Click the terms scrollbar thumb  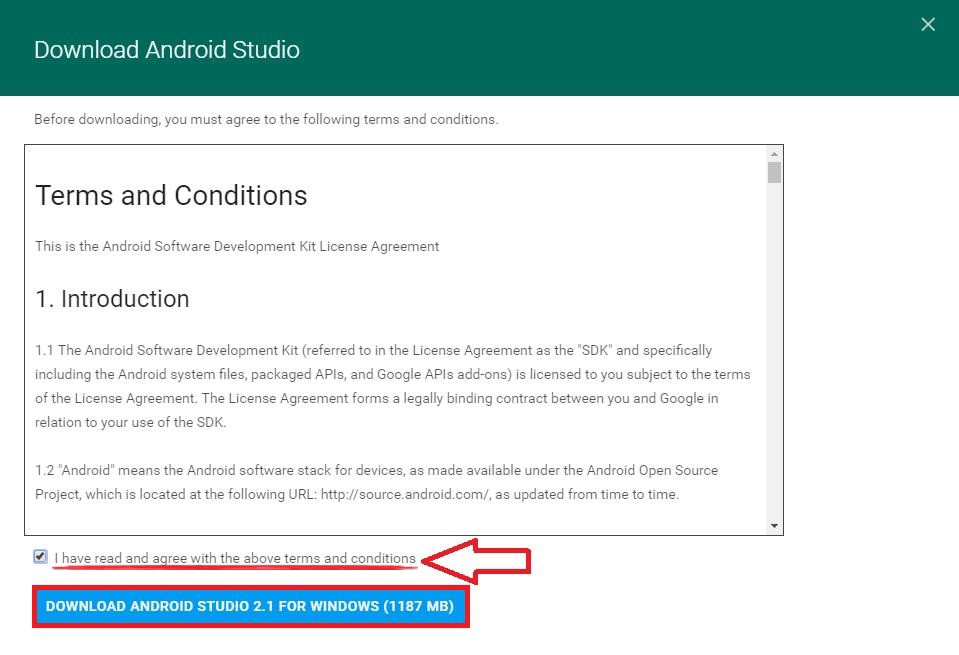click(774, 172)
